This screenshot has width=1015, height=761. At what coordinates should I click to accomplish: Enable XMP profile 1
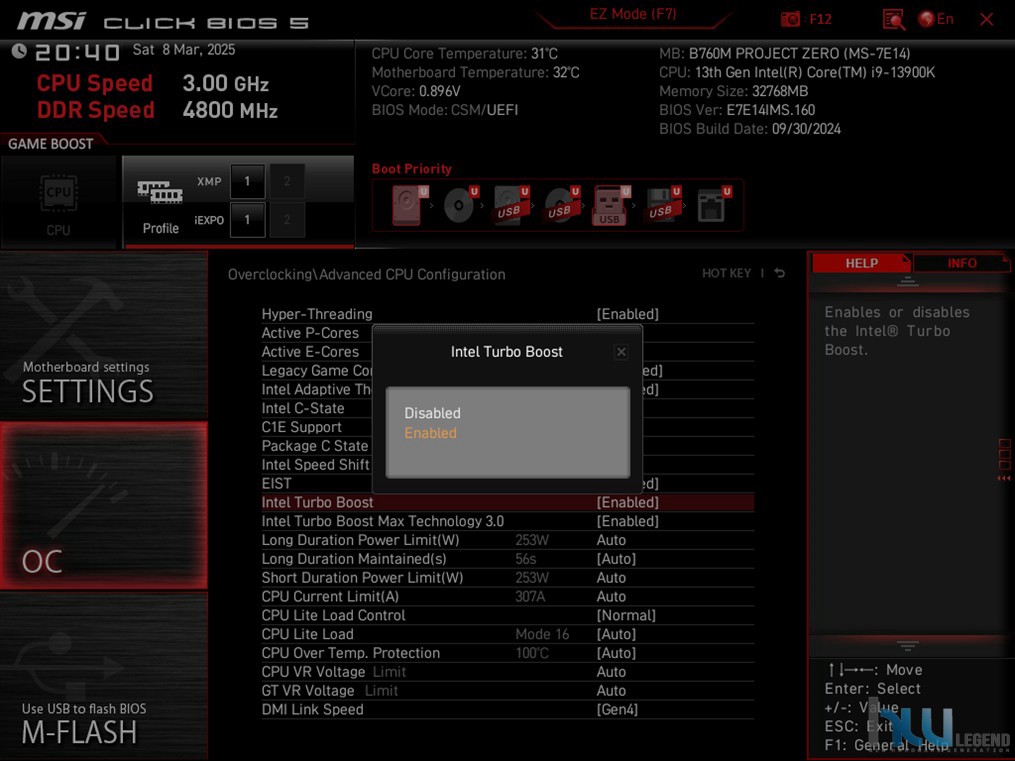pyautogui.click(x=247, y=181)
